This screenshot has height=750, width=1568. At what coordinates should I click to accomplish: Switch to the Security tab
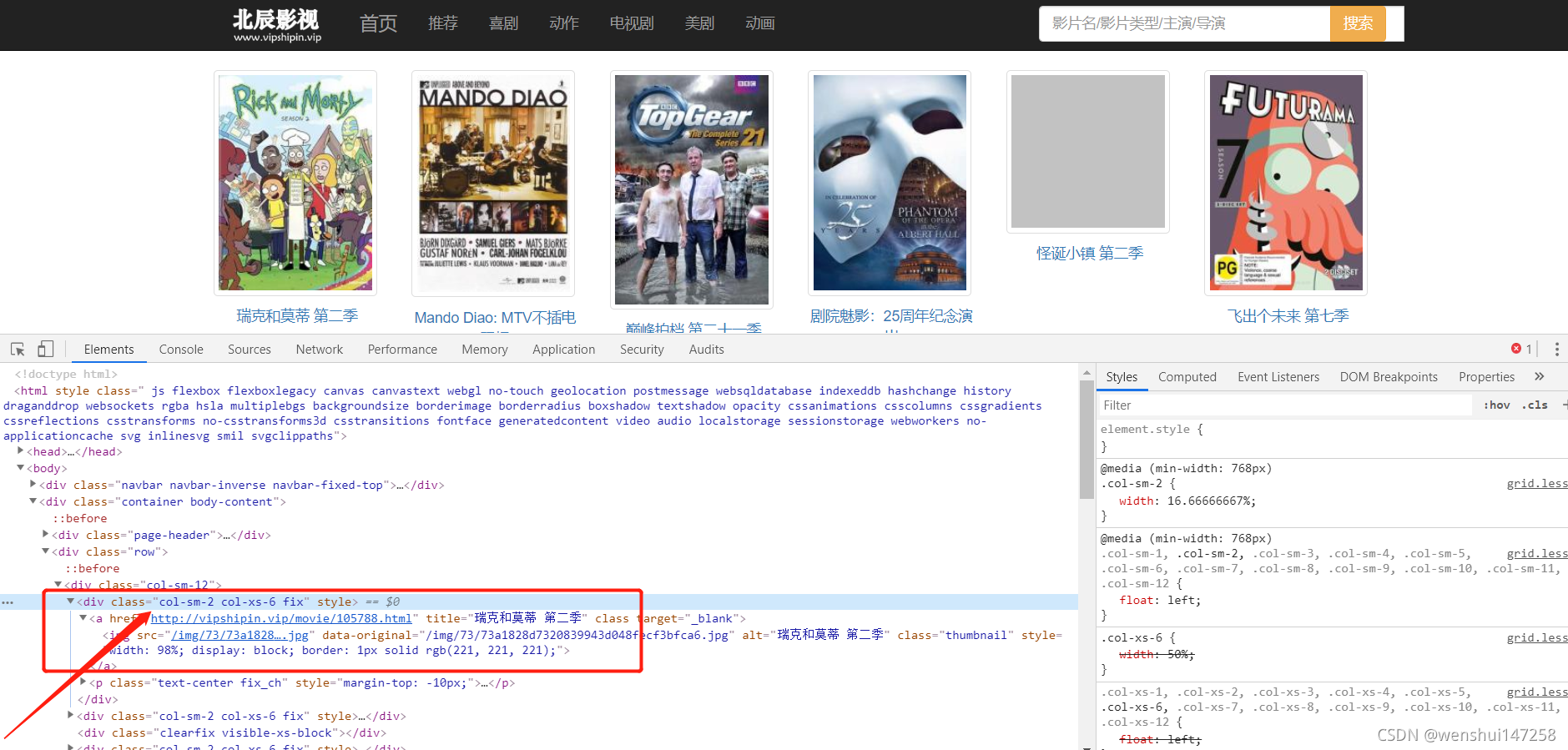coord(642,350)
